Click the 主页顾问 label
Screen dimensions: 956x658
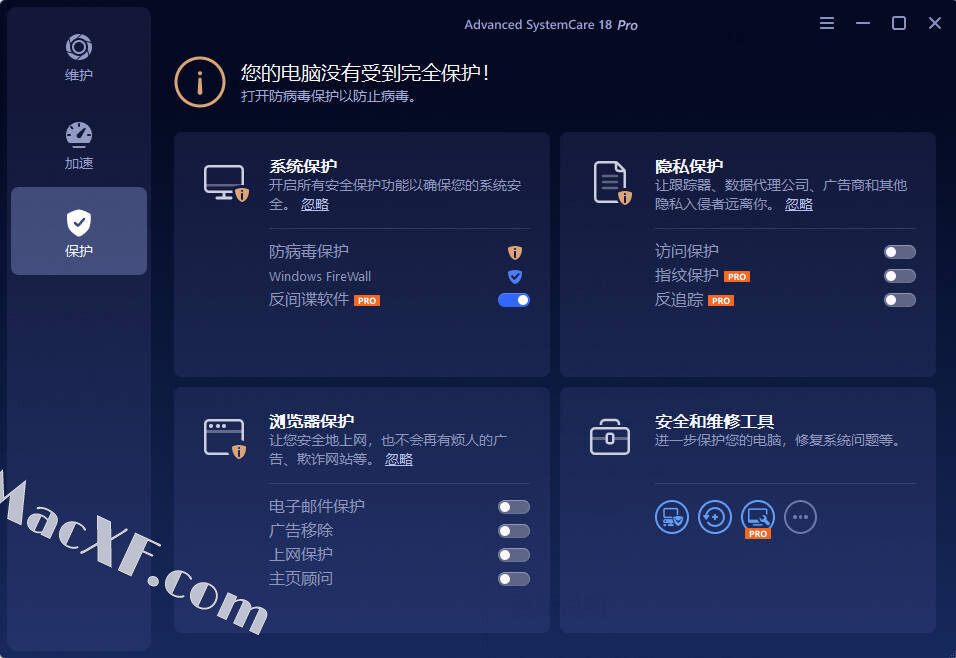tap(301, 578)
